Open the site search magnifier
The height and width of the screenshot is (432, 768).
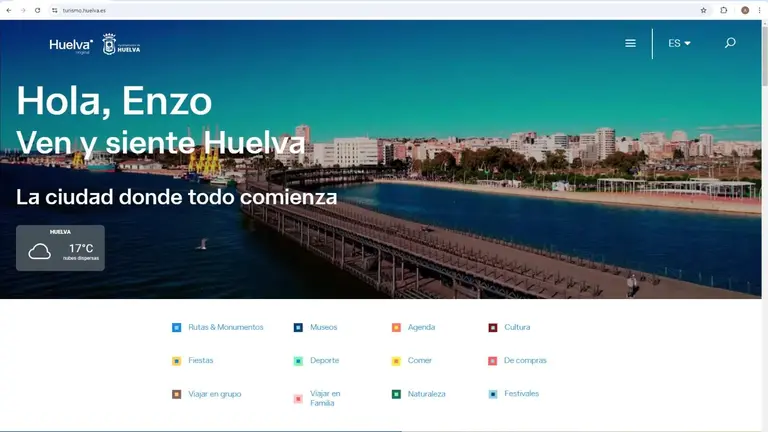(730, 43)
